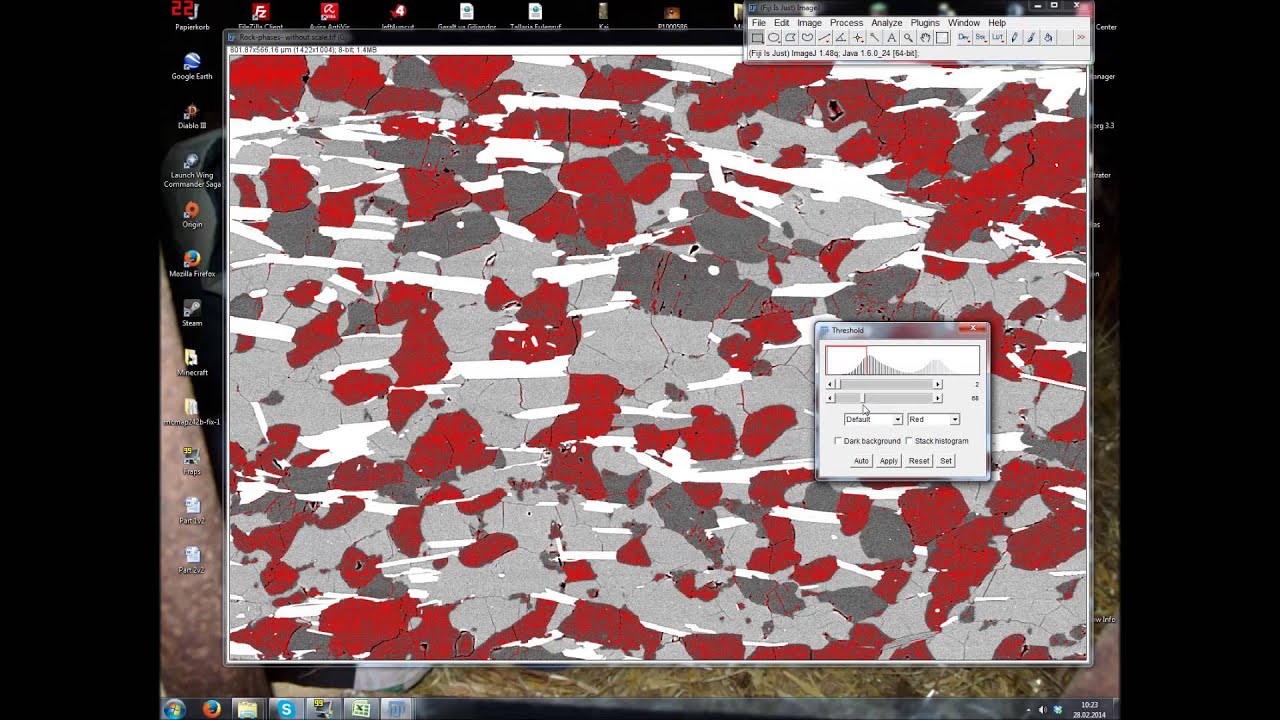Open the Origin desktop icon
Viewport: 1280px width, 720px height.
point(191,215)
